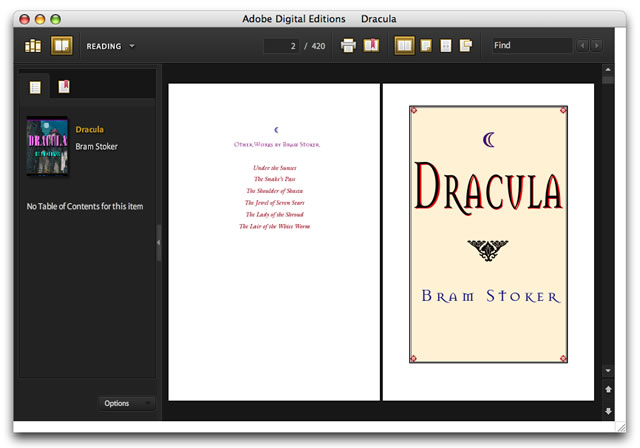Click 'The Lair of the White Worm' text

point(275,226)
